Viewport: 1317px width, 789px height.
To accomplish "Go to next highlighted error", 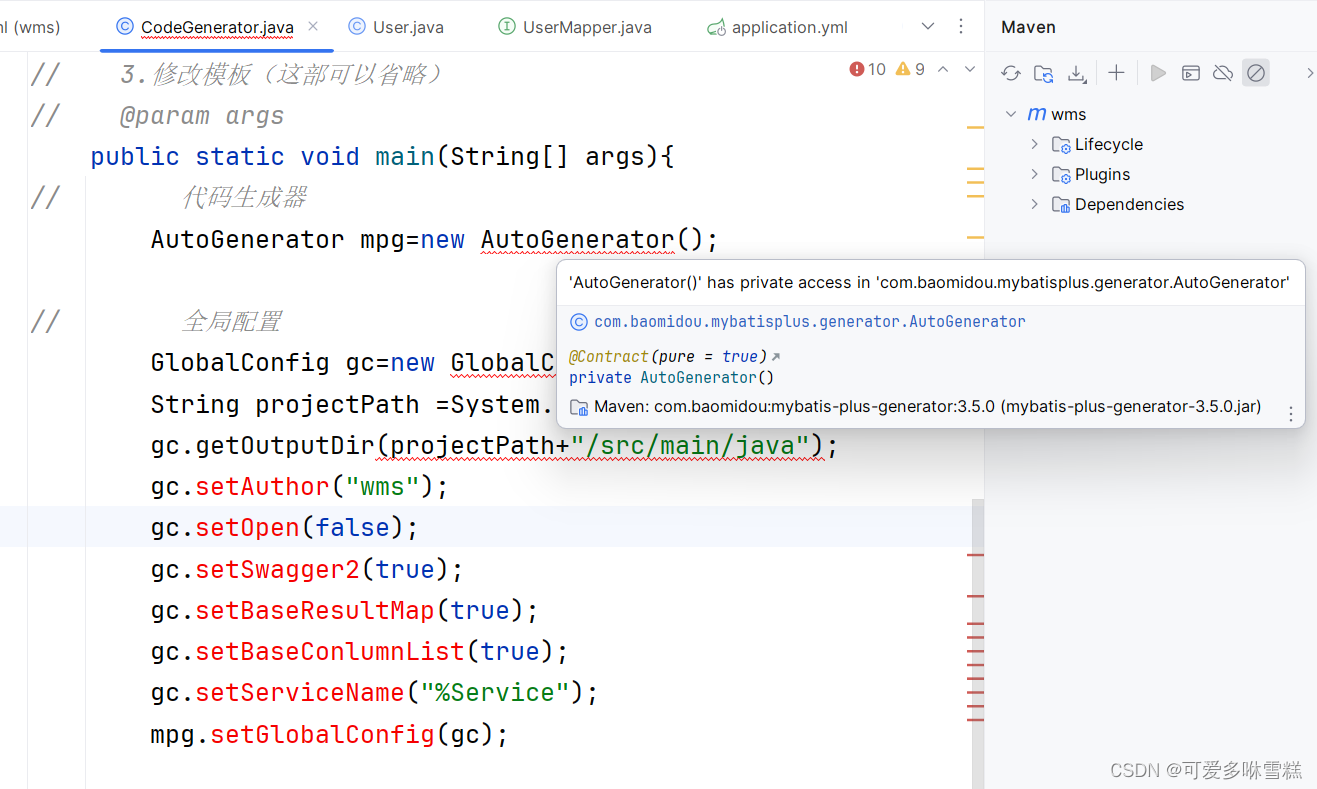I will coord(969,69).
